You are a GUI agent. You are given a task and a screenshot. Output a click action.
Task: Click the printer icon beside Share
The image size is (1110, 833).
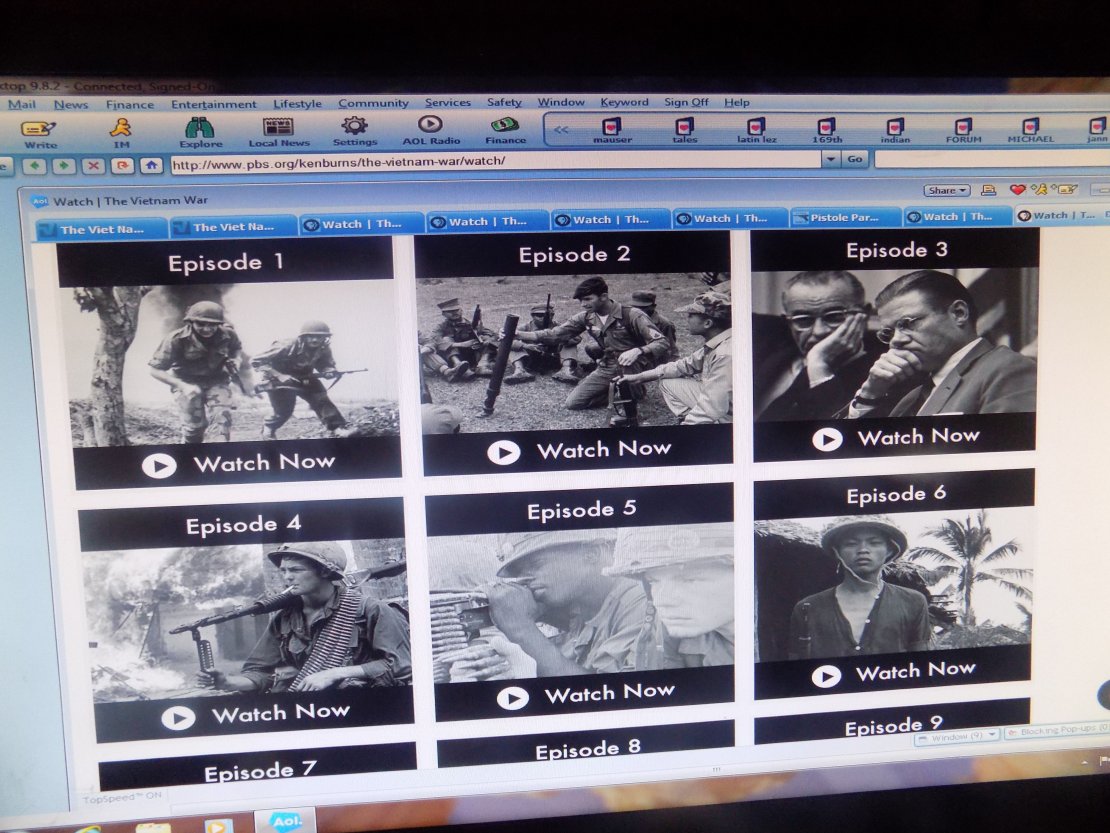988,190
